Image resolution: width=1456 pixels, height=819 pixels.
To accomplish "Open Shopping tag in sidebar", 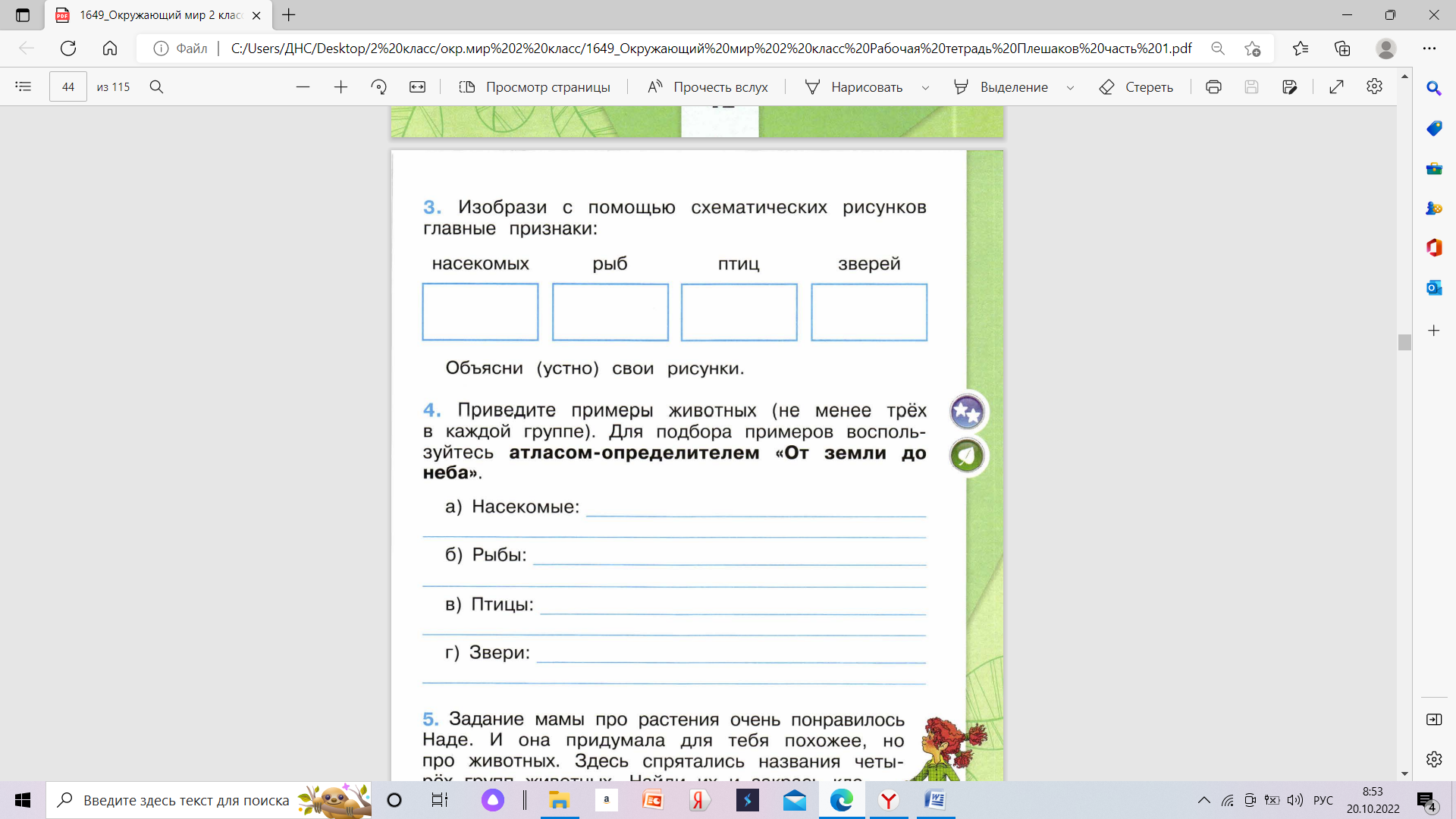I will coord(1434,128).
